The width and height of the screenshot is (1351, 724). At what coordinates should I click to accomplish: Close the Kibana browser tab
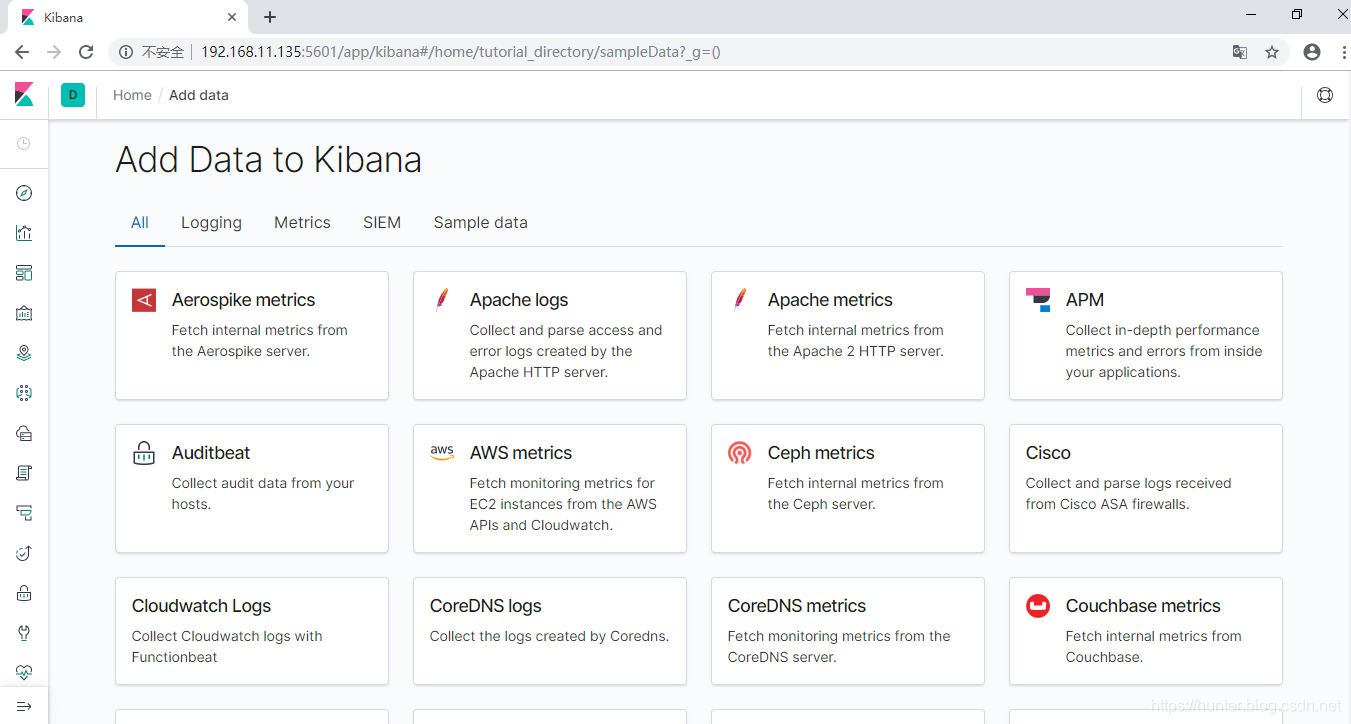(232, 17)
